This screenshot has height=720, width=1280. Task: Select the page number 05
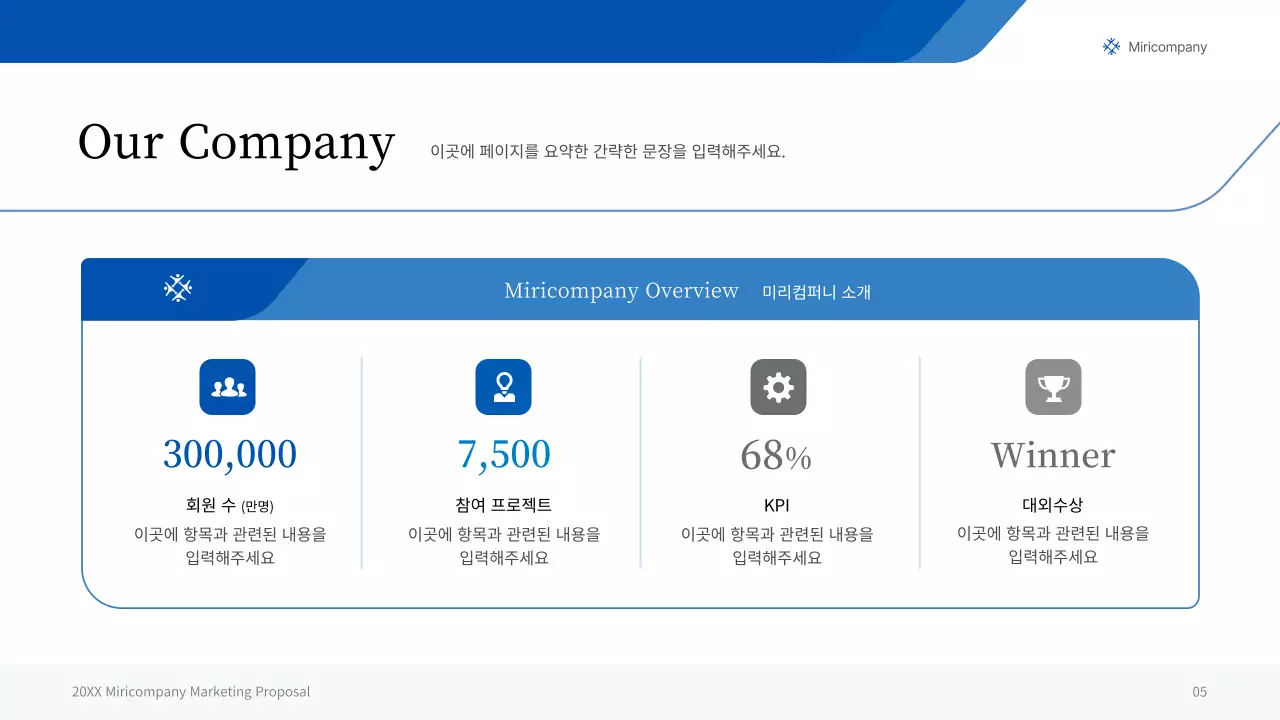click(1198, 691)
